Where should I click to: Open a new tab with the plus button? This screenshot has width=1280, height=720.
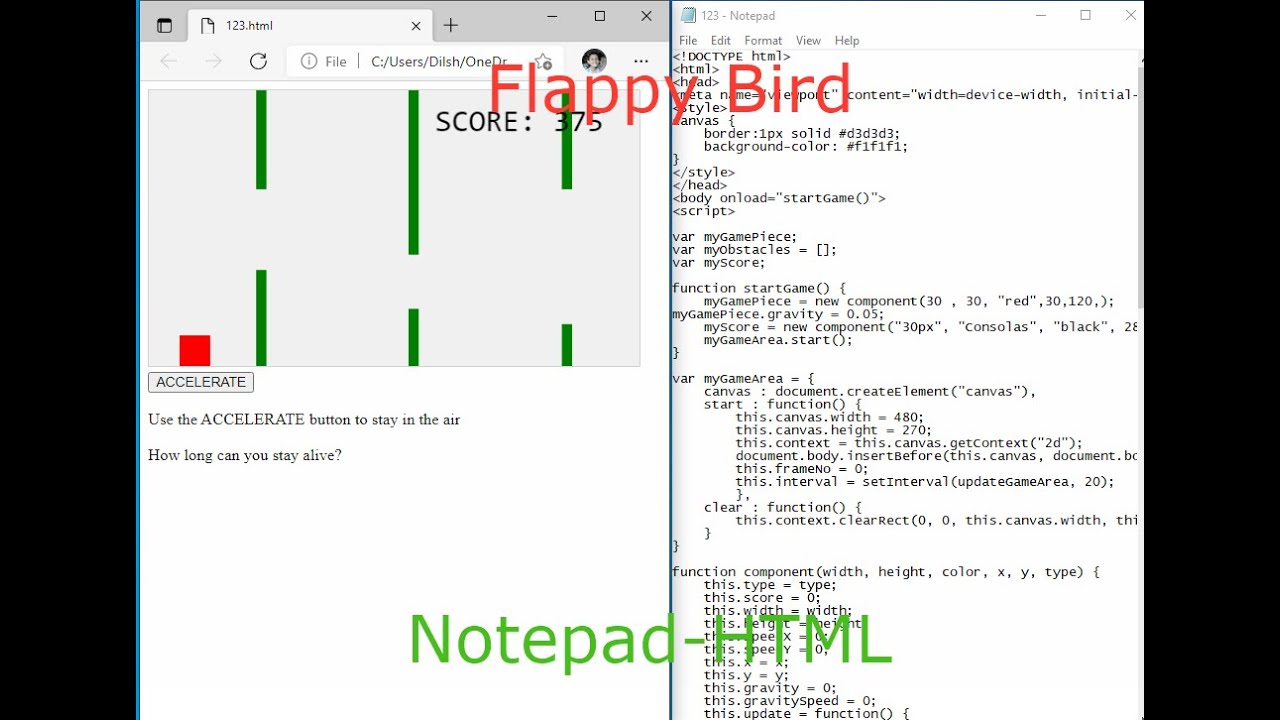(451, 26)
